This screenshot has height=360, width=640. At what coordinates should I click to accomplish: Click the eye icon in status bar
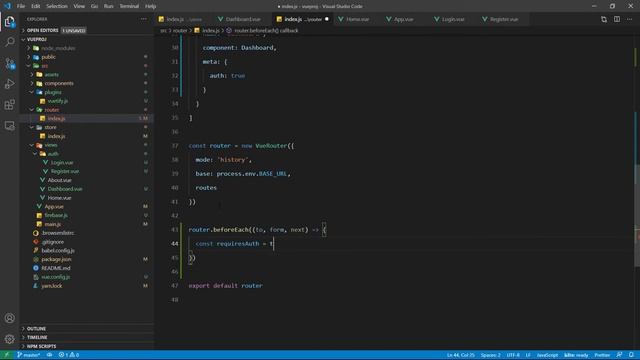tap(49, 355)
